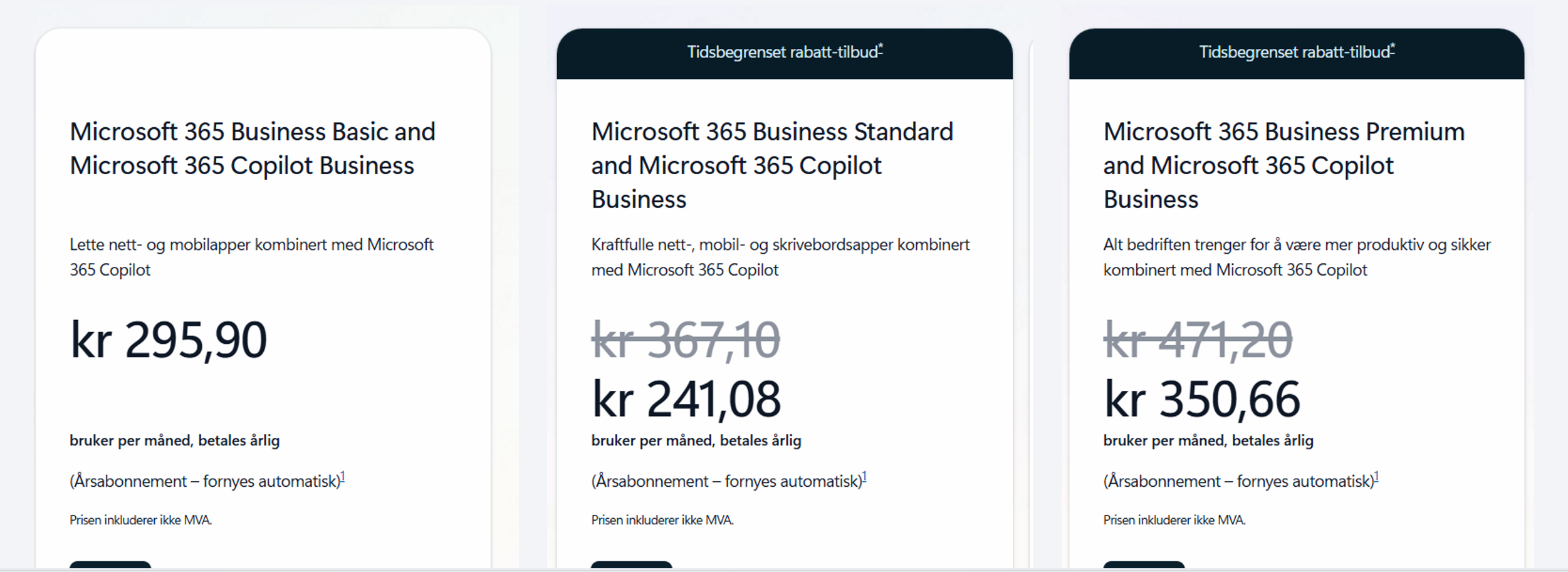1568x572 pixels.
Task: Click asterisk footnote in Business Premium discount banner
Action: [x=1393, y=48]
